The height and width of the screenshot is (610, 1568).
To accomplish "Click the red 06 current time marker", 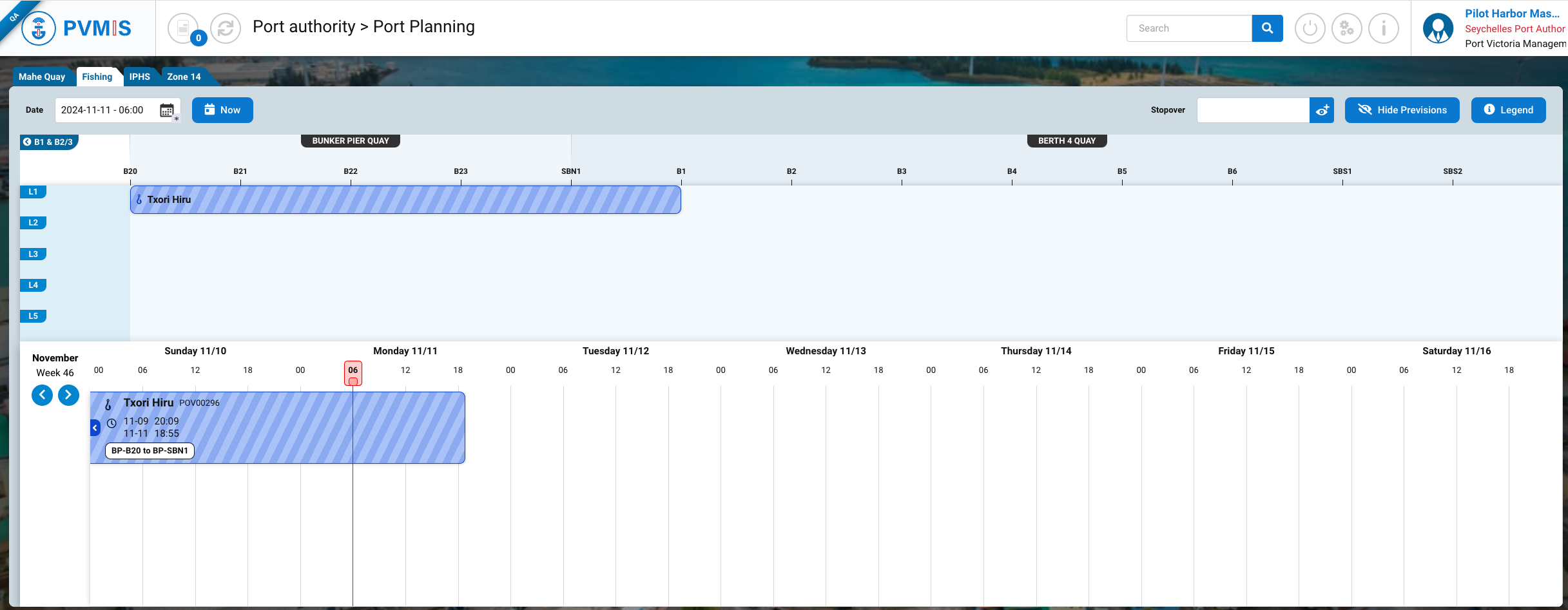I will pyautogui.click(x=353, y=372).
